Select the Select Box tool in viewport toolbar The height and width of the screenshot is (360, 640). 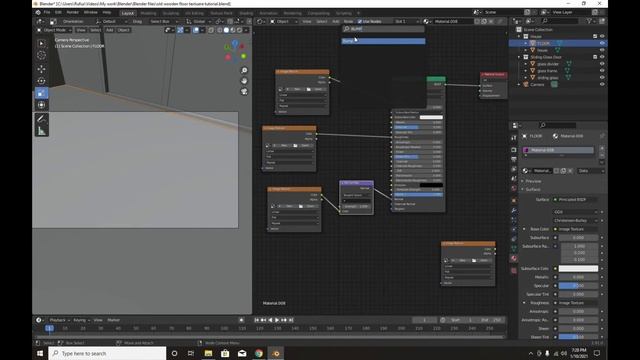coord(41,43)
